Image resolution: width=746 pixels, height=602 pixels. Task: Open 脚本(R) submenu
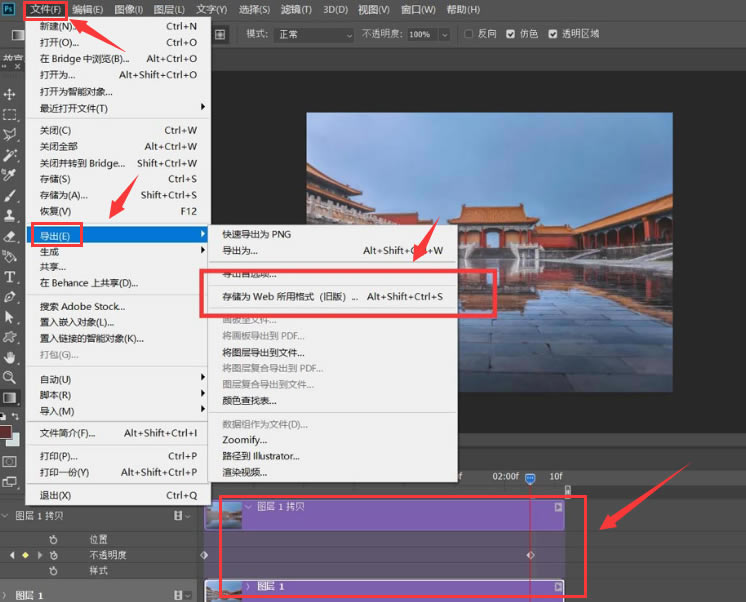[x=118, y=395]
